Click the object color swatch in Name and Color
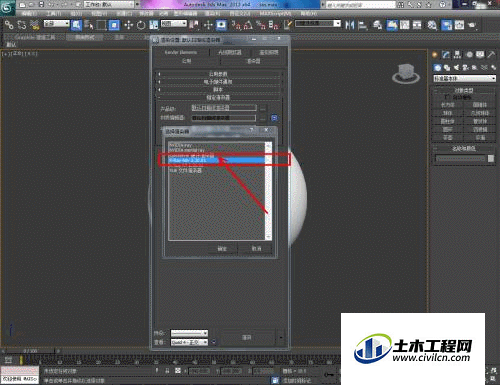The image size is (500, 385). coord(491,159)
